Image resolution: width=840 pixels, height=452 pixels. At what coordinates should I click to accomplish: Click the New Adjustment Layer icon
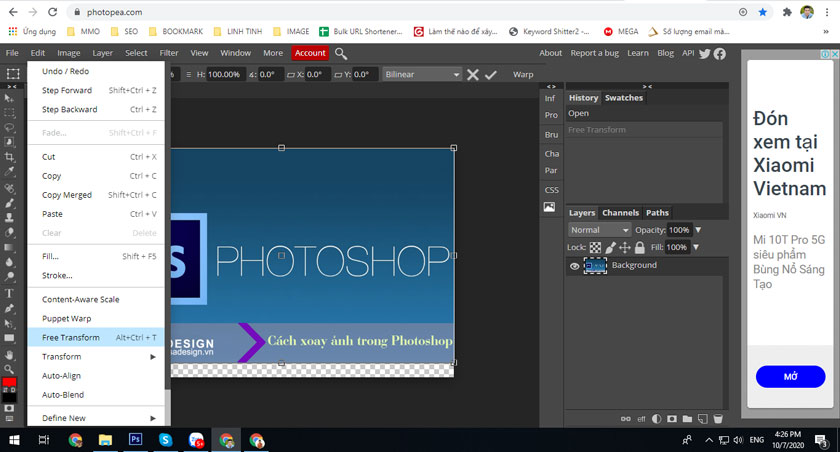[656, 419]
